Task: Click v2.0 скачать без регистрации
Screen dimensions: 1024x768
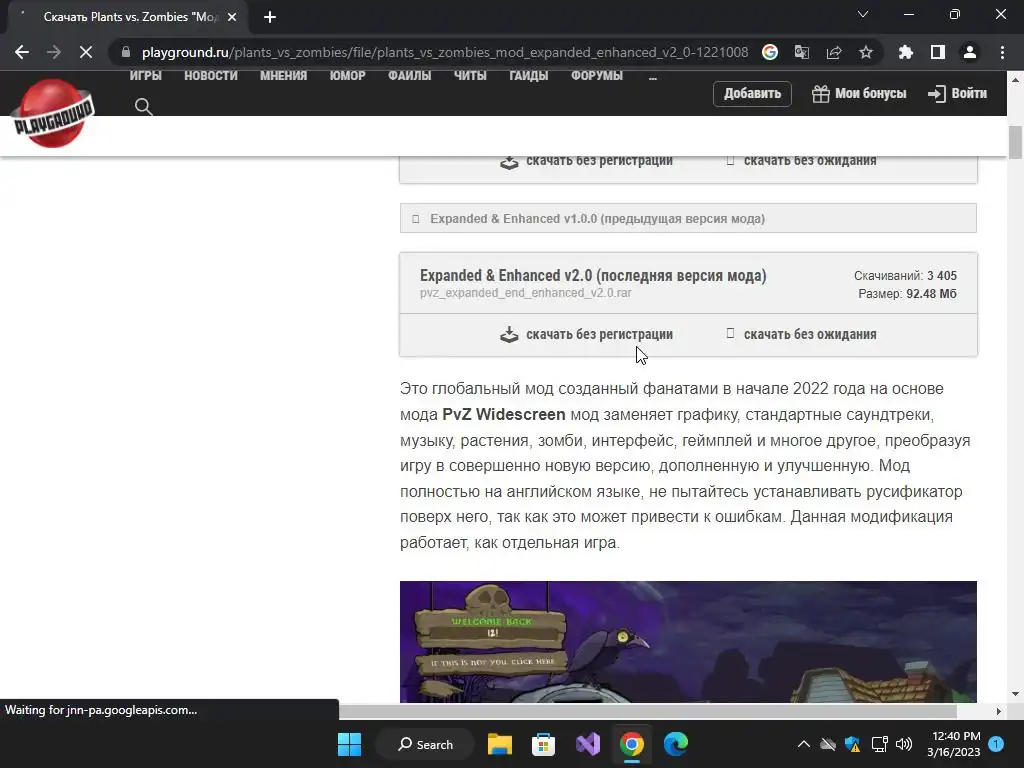Action: point(600,334)
